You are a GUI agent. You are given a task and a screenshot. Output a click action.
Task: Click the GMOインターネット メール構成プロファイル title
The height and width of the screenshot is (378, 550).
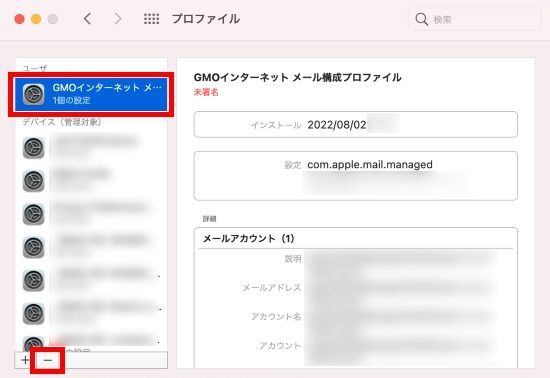click(x=297, y=77)
